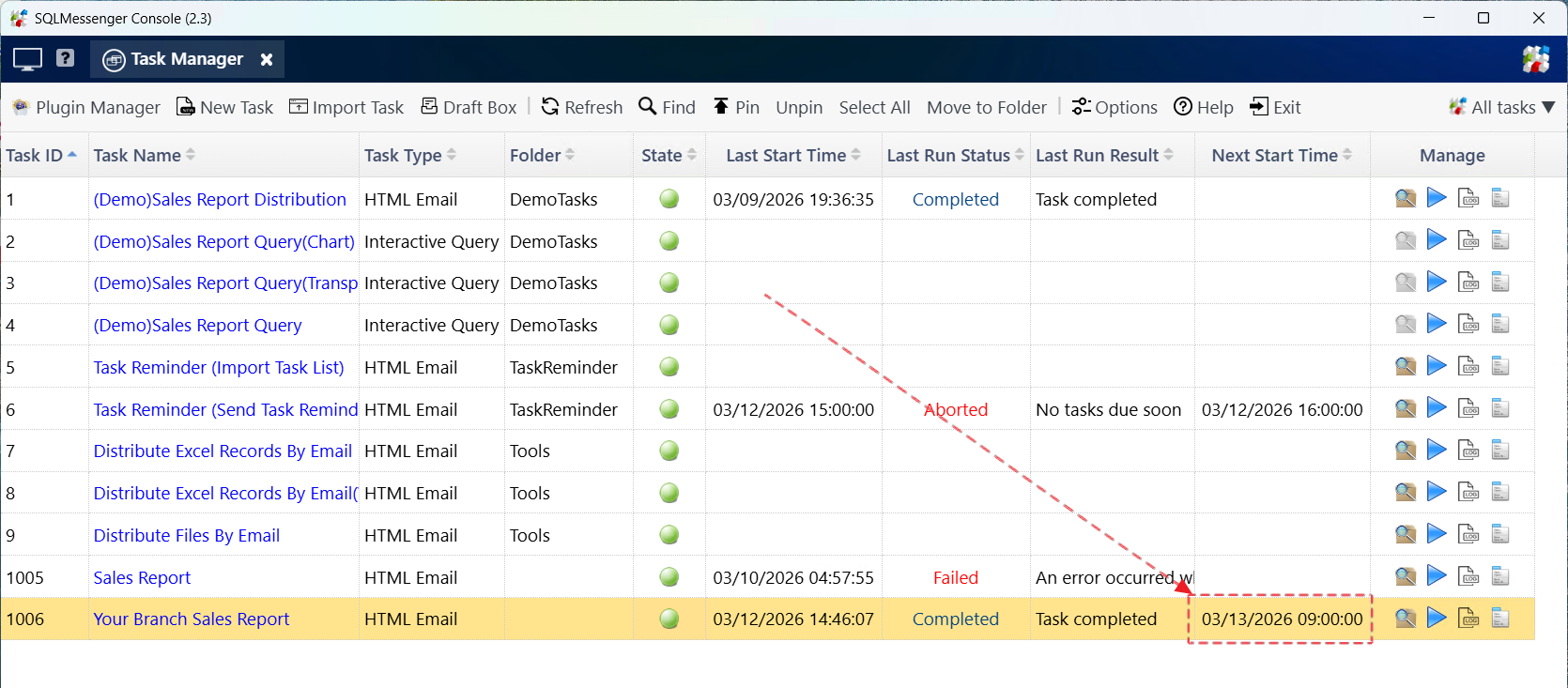1568x688 pixels.
Task: Pin the selected task
Action: click(x=736, y=107)
